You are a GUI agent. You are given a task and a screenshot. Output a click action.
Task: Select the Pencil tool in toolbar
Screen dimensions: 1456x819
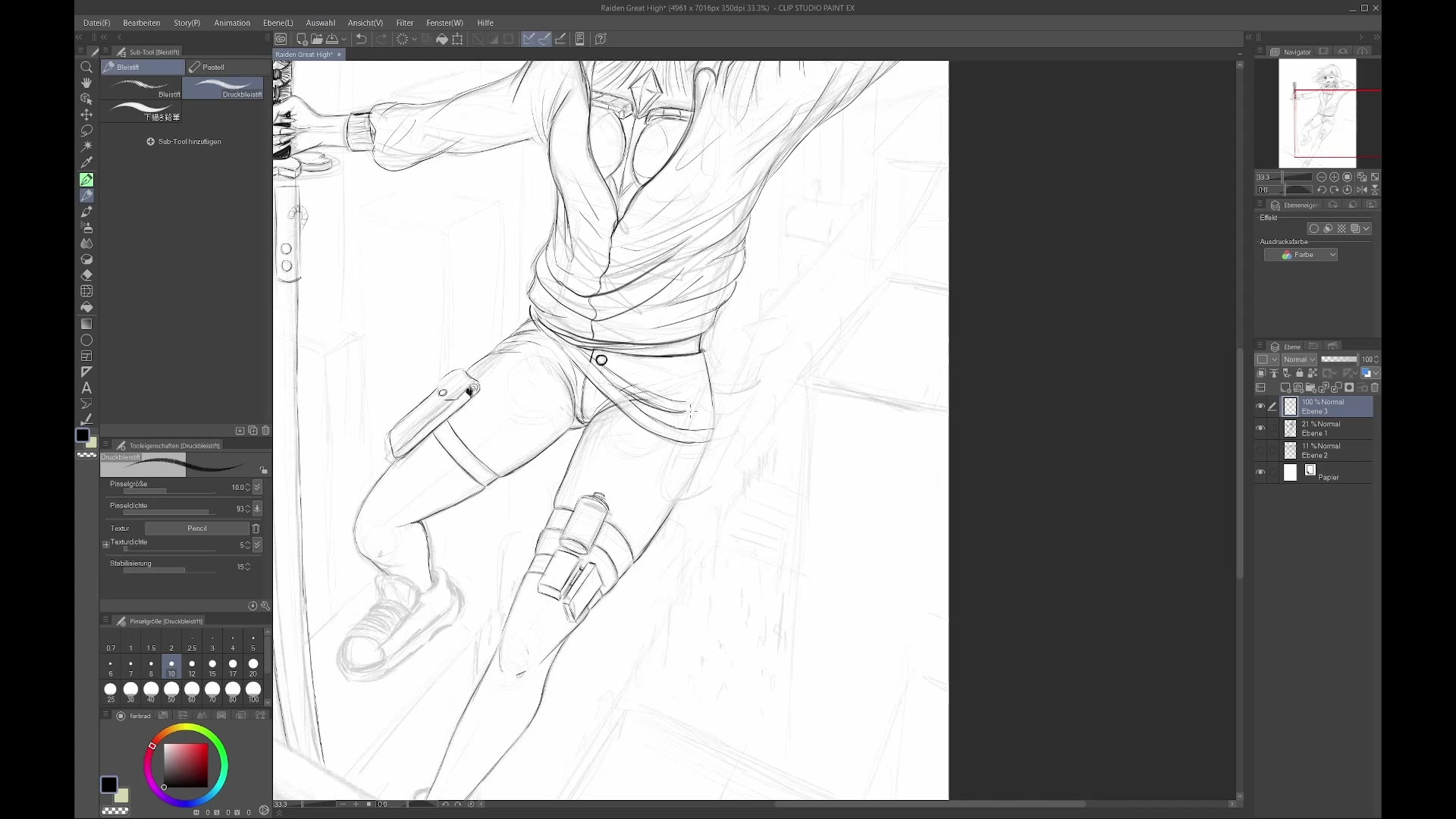[86, 196]
